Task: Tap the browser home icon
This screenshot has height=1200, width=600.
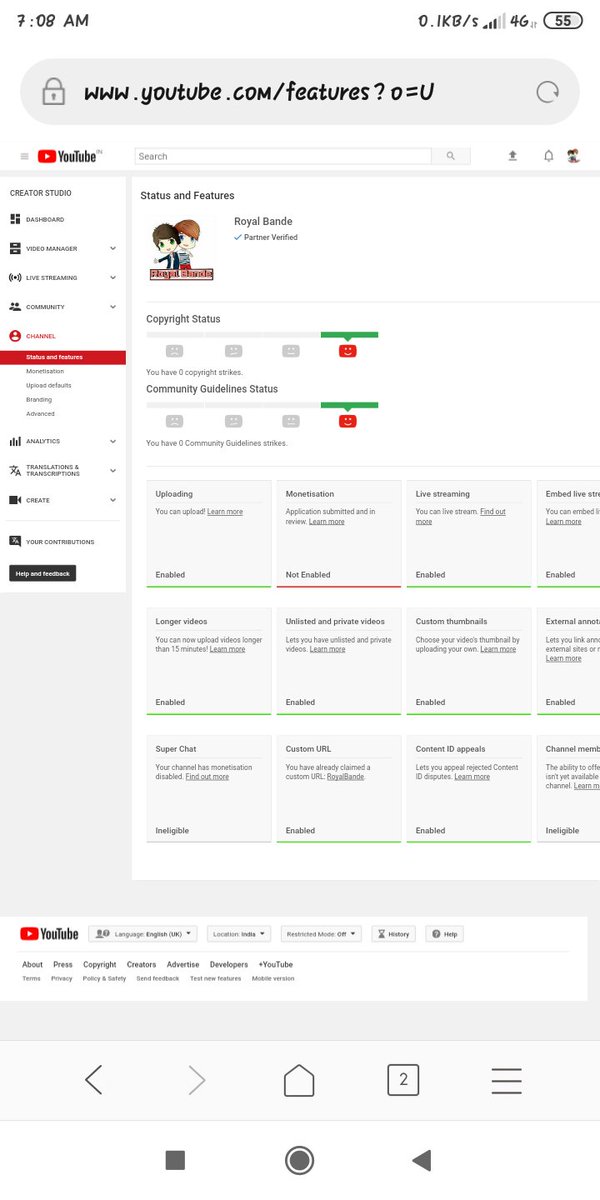Action: tap(299, 1080)
